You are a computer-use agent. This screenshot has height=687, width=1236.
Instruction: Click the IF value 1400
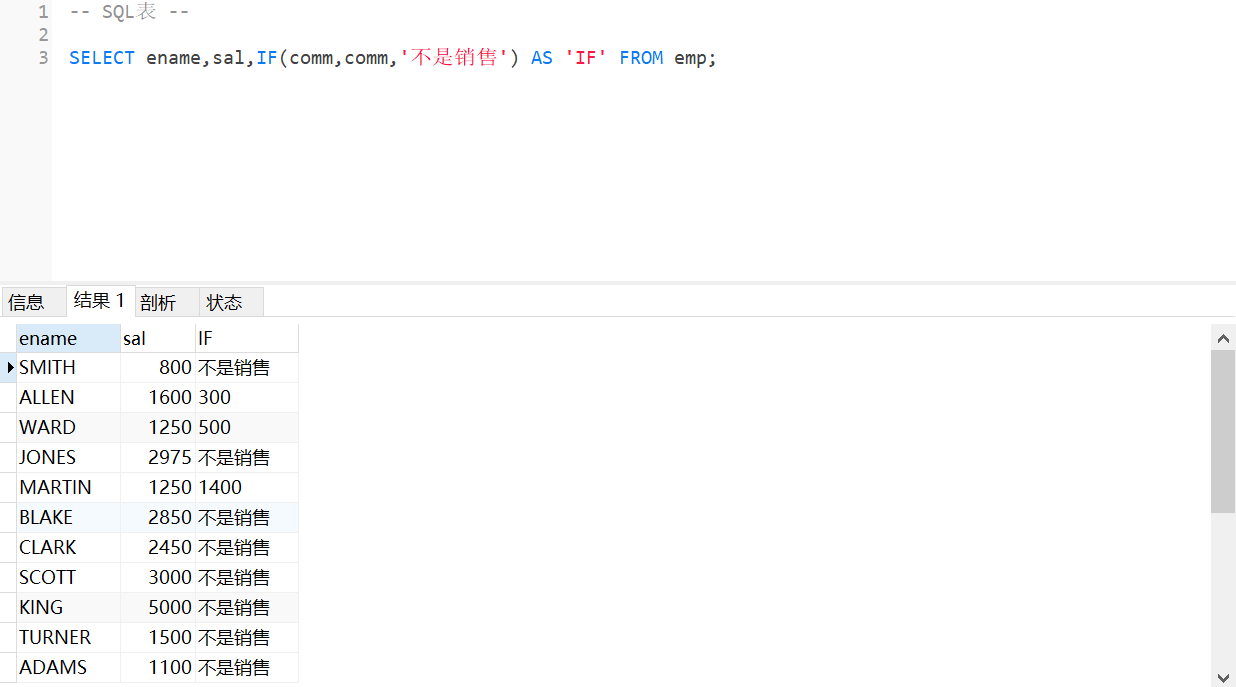[x=246, y=488]
